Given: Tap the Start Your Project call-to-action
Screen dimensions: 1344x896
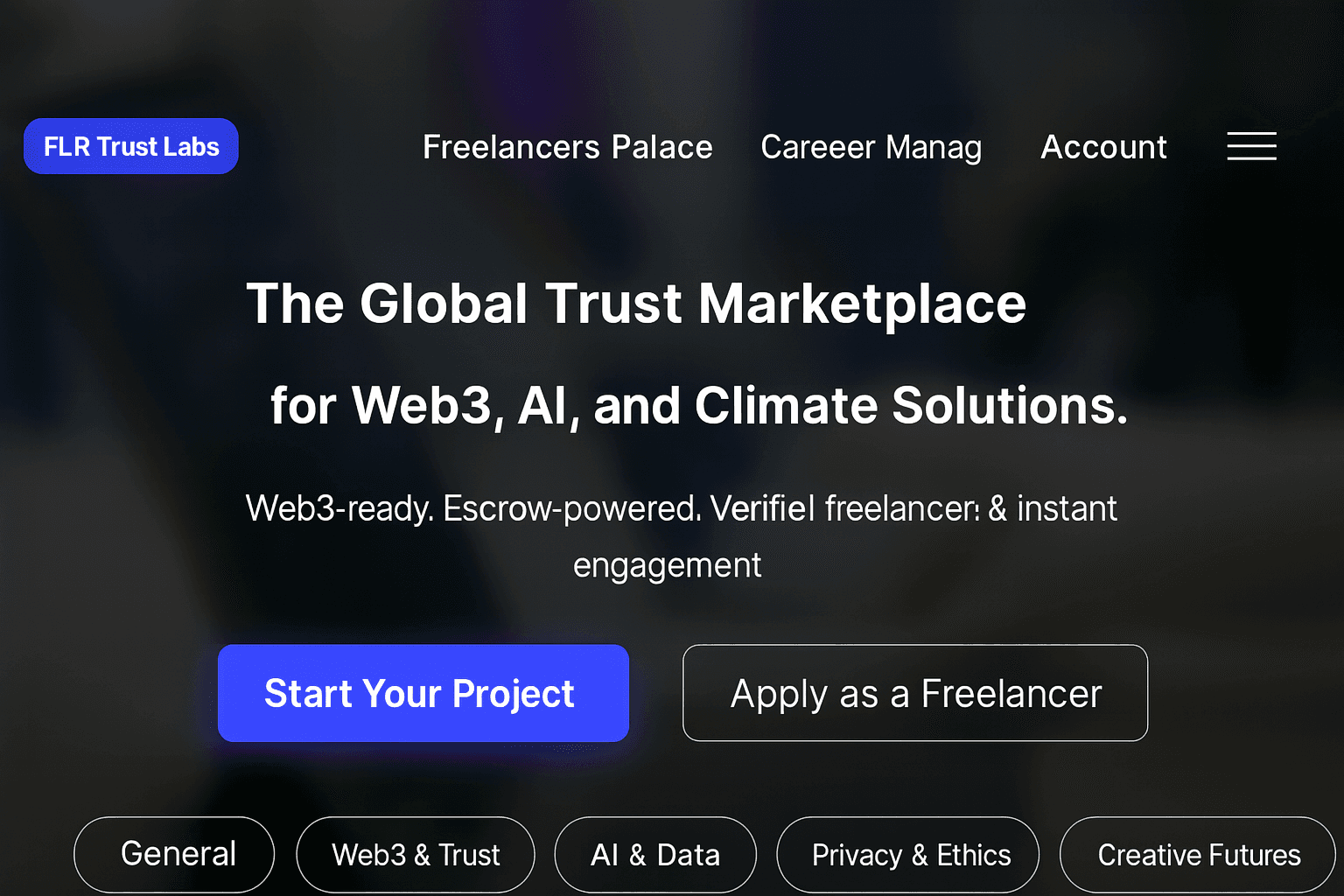Looking at the screenshot, I should tap(422, 692).
